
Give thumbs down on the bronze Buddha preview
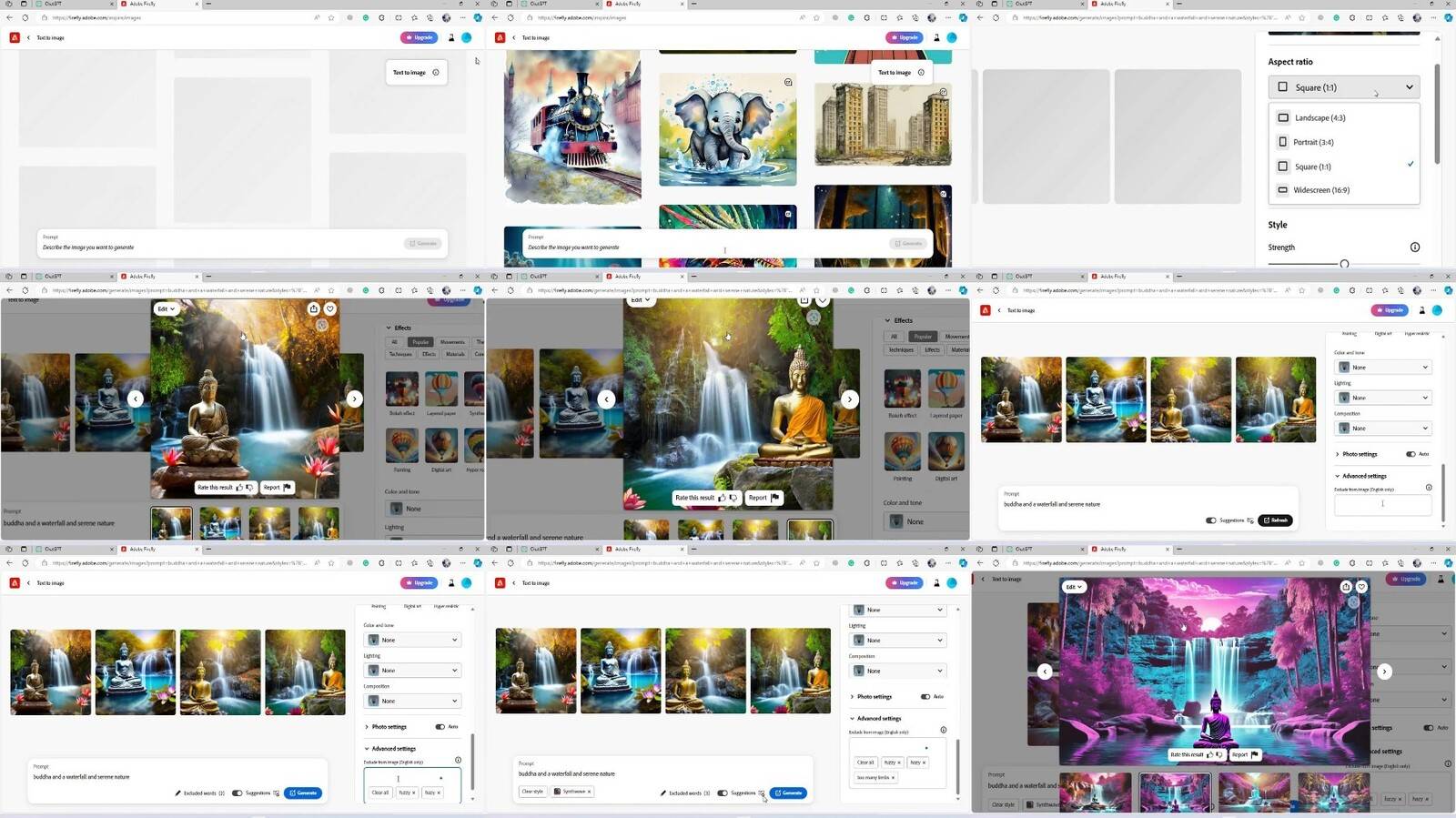[x=250, y=488]
